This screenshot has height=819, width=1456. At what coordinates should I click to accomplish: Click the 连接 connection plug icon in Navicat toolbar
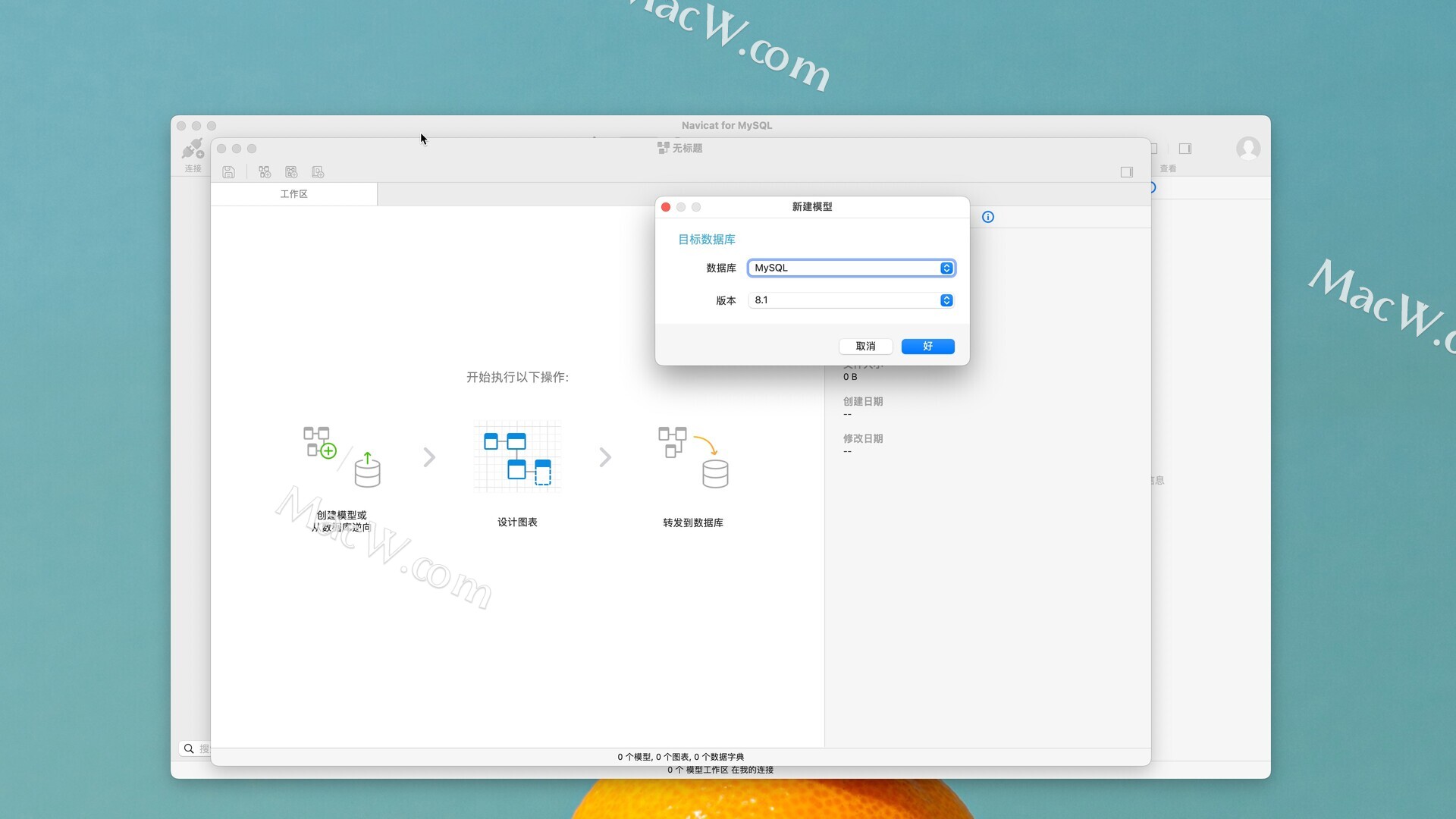(x=193, y=149)
